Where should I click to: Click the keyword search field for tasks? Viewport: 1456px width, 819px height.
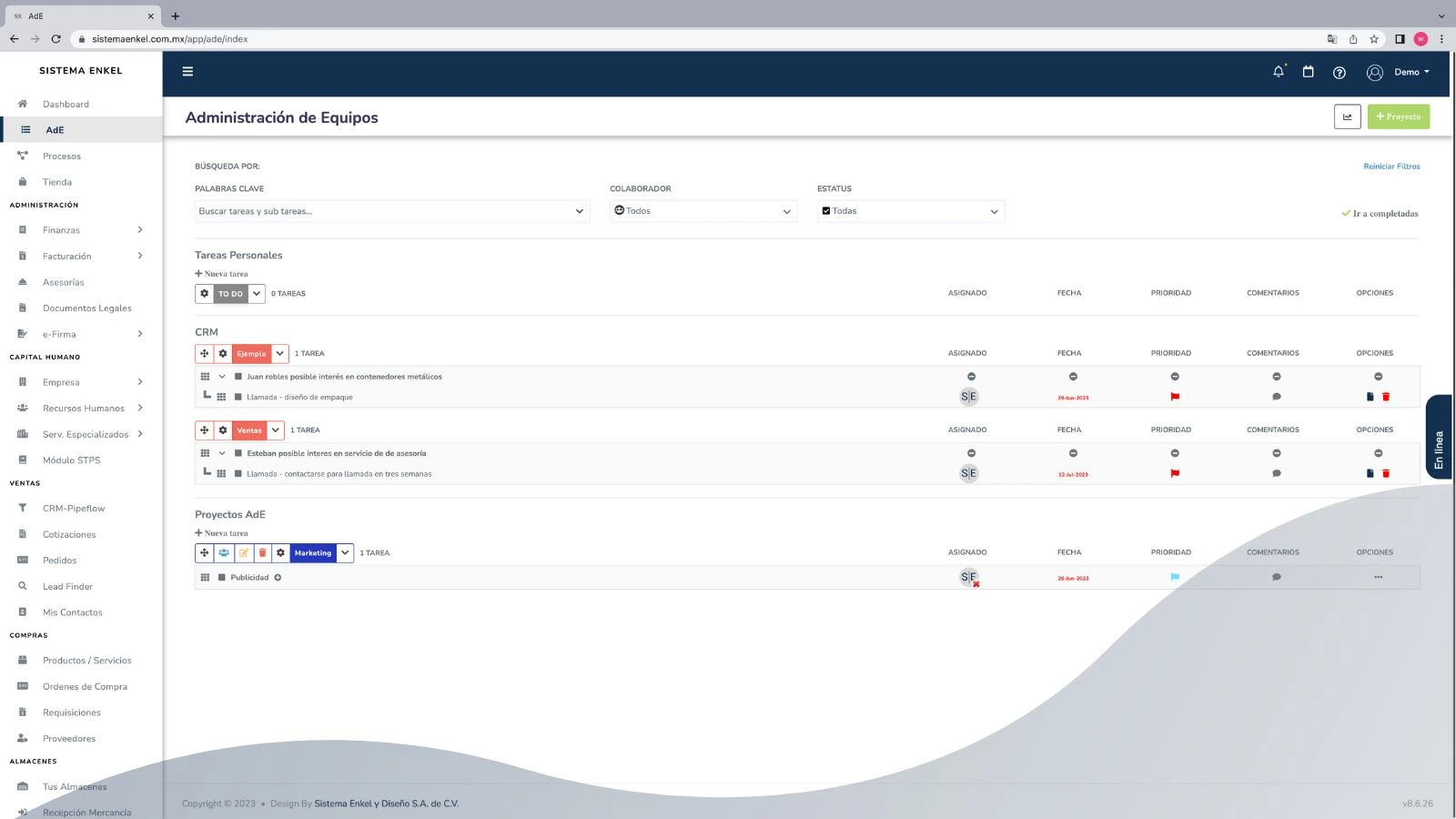pyautogui.click(x=382, y=211)
